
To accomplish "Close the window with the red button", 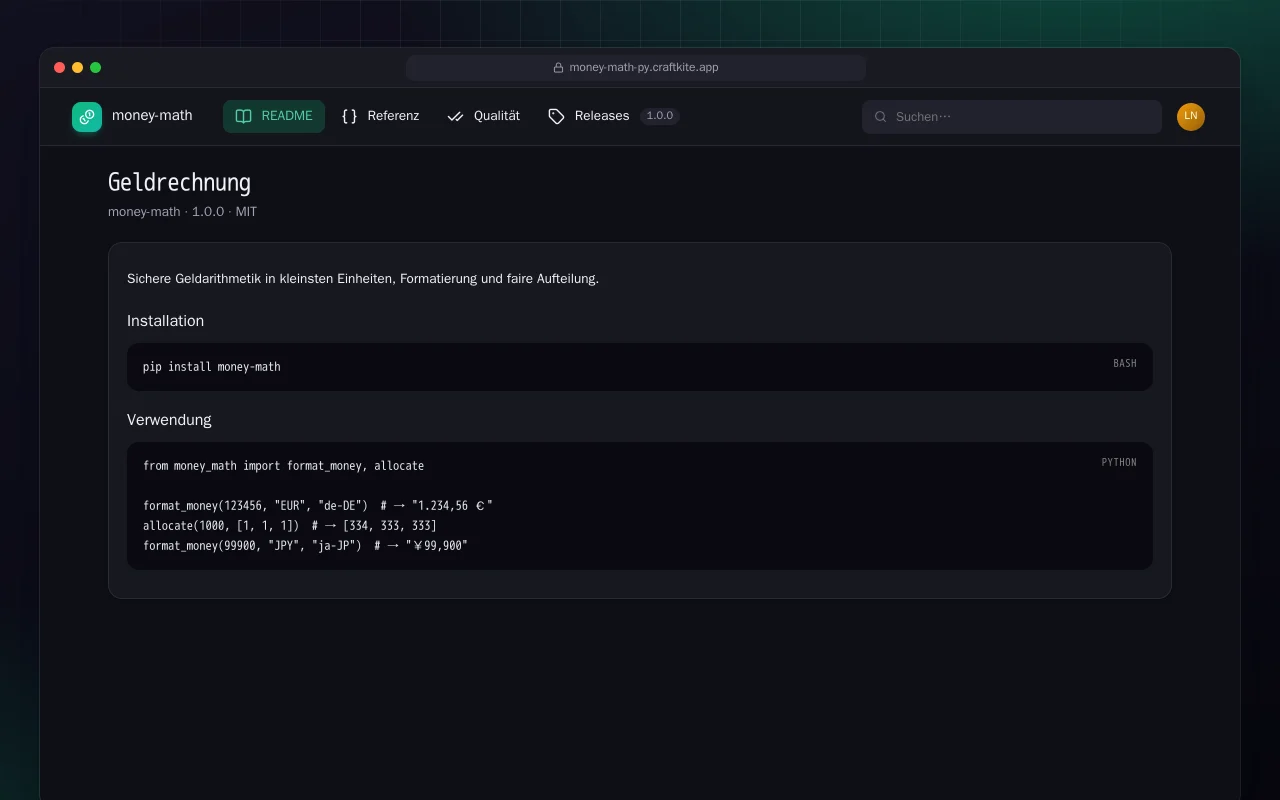I will [x=60, y=68].
